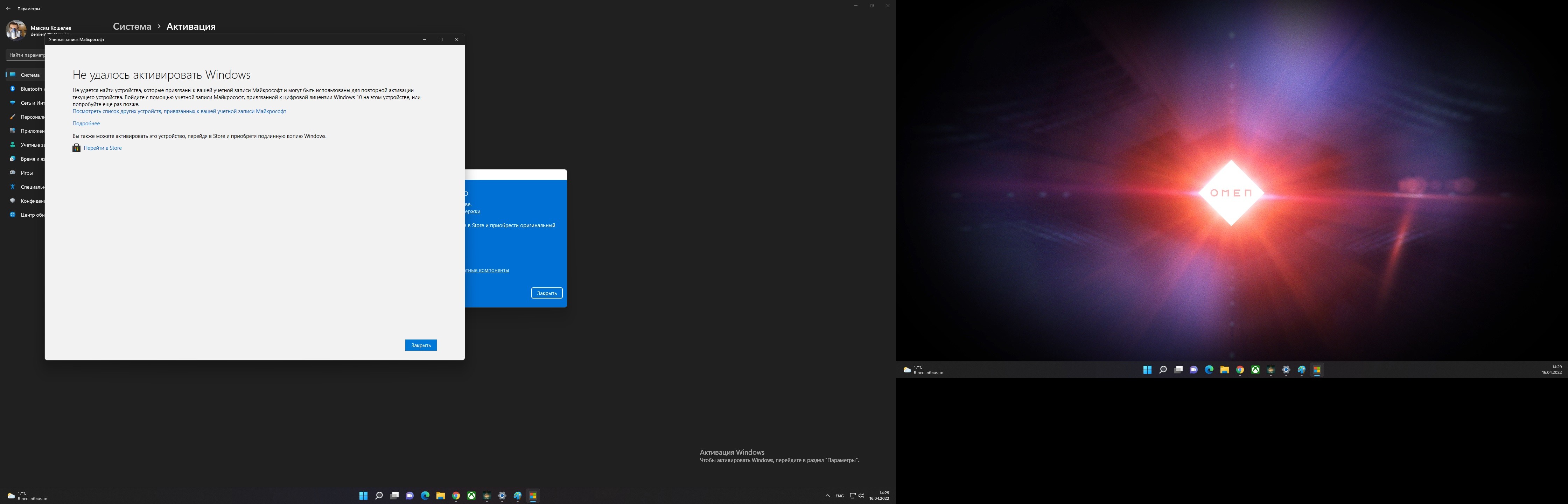Open Teams Chat on left monitor taskbar
The image size is (1568, 504).
tap(409, 496)
